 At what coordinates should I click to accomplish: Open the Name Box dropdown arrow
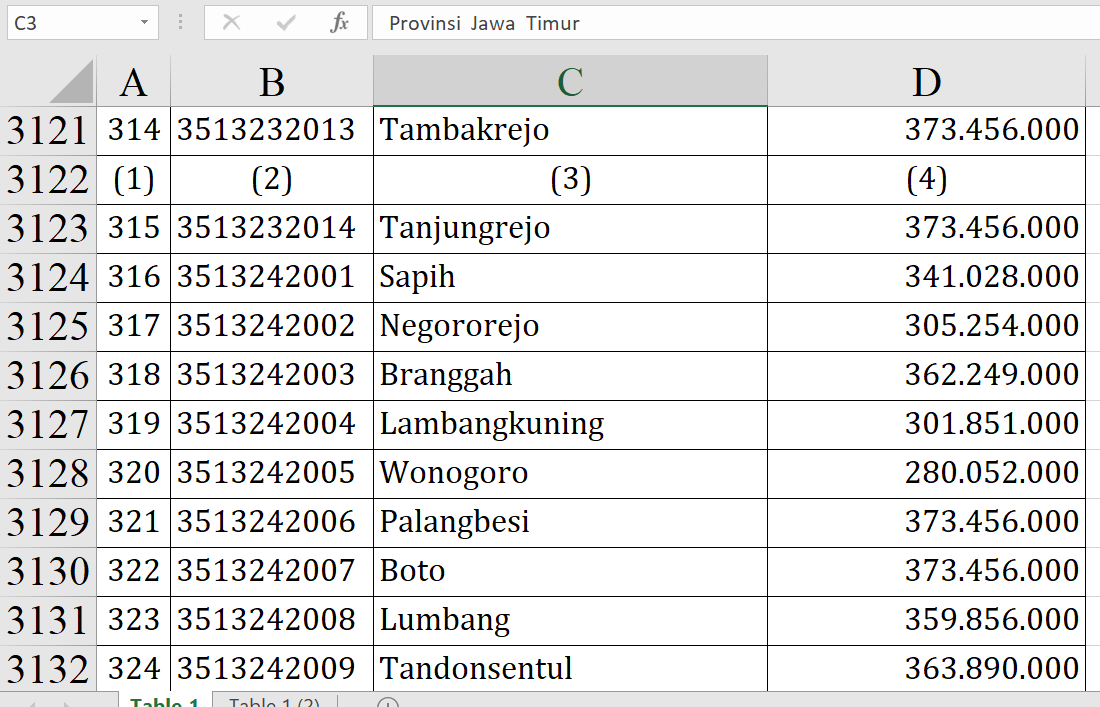tap(145, 23)
